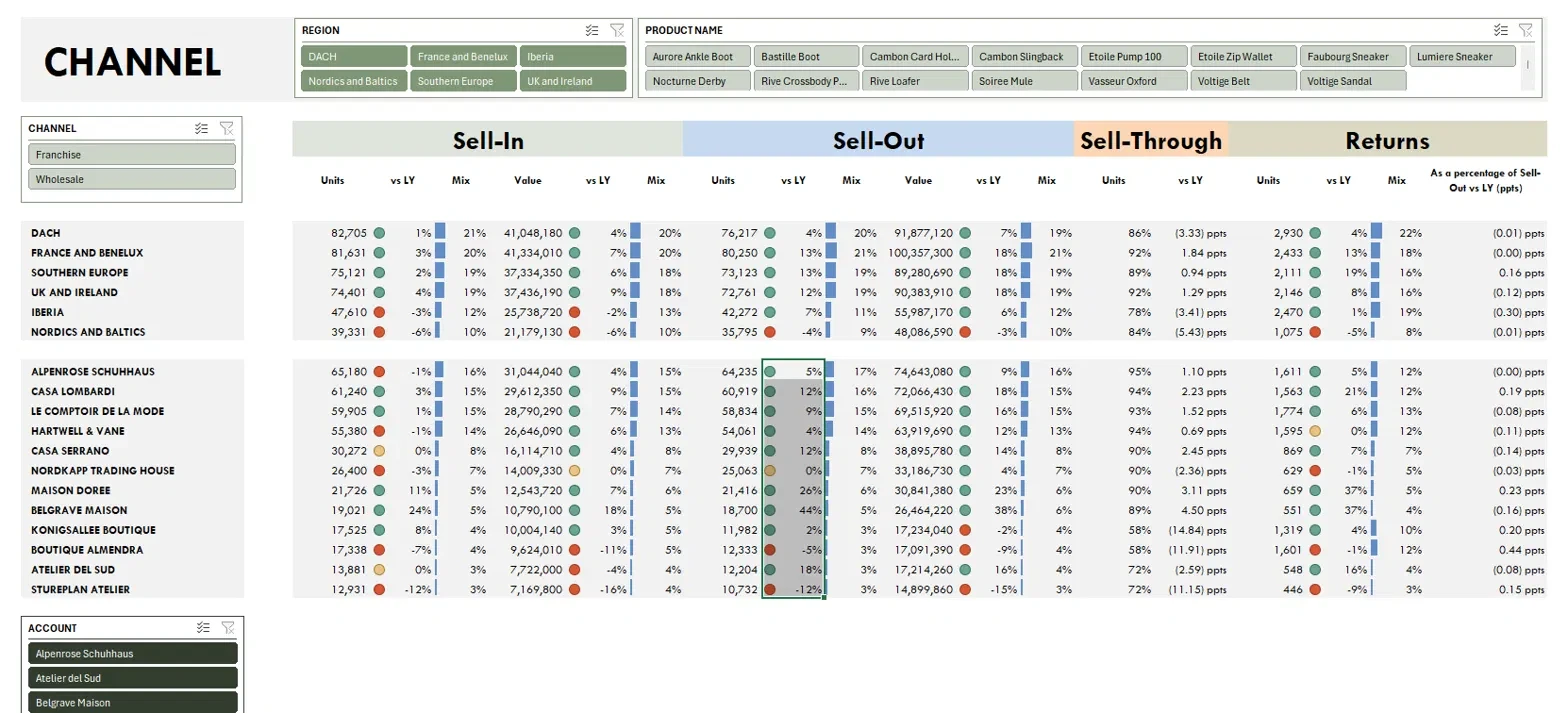The width and height of the screenshot is (1568, 713).
Task: Select the 44% Sell-Out vs LY cell
Action: (x=809, y=510)
